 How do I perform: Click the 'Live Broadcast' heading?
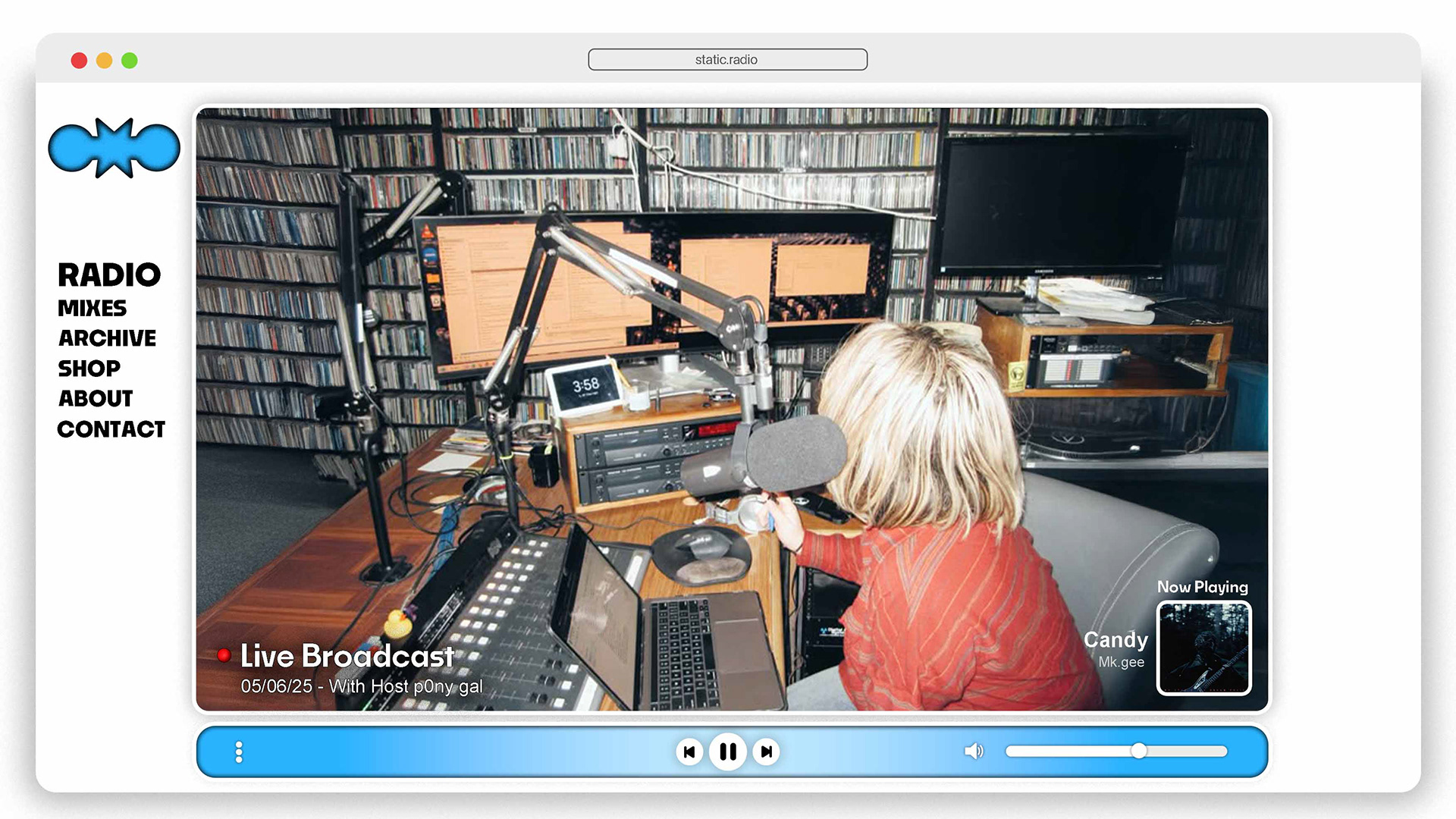(347, 656)
